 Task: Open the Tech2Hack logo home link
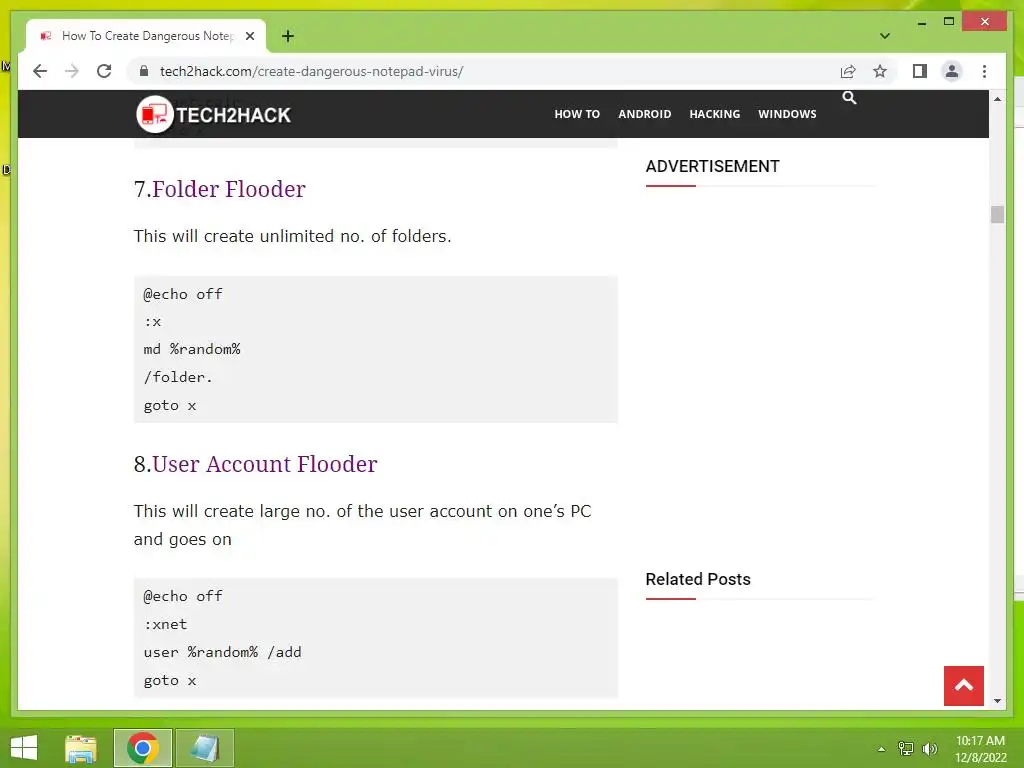pyautogui.click(x=214, y=114)
